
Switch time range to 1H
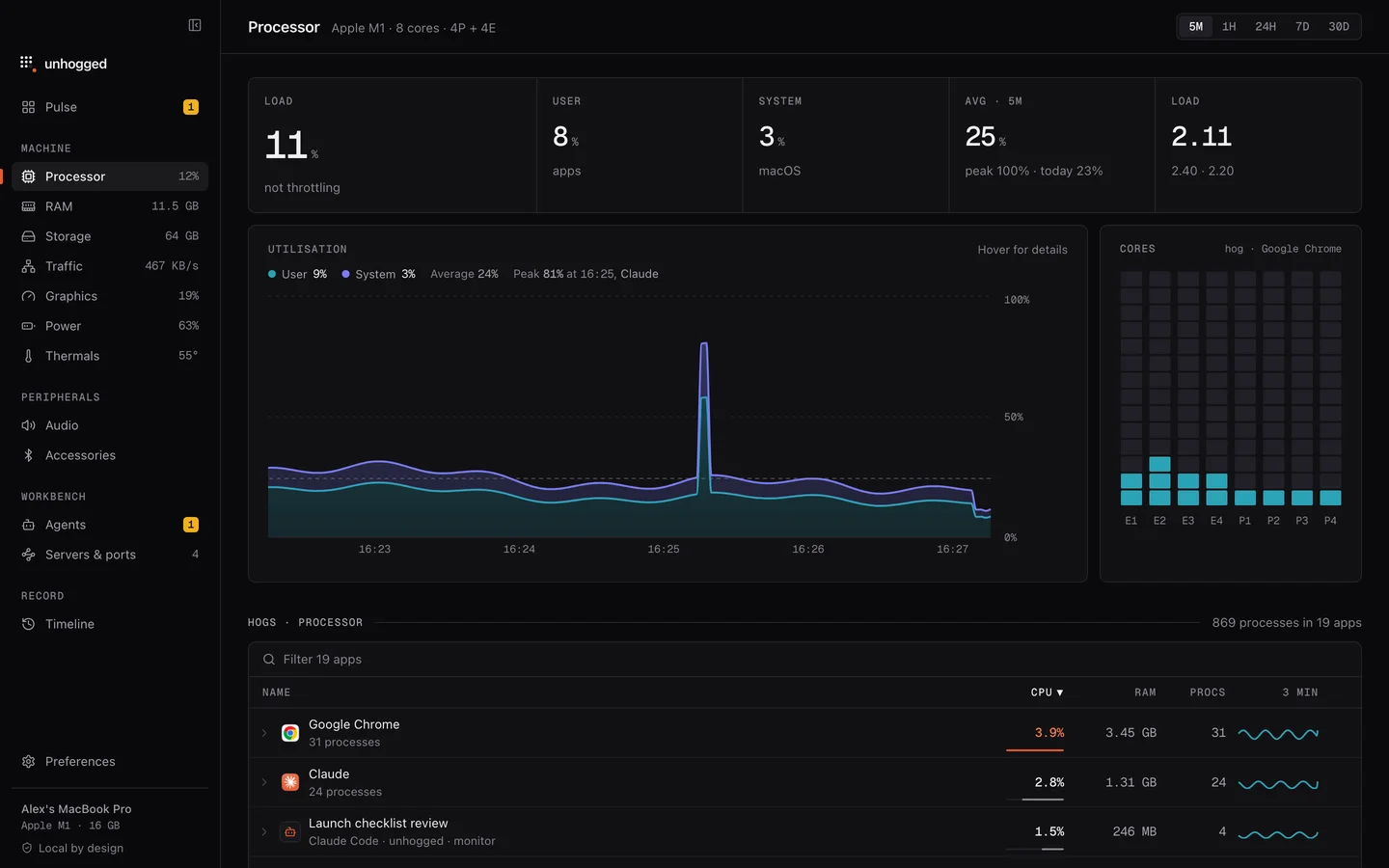1229,26
